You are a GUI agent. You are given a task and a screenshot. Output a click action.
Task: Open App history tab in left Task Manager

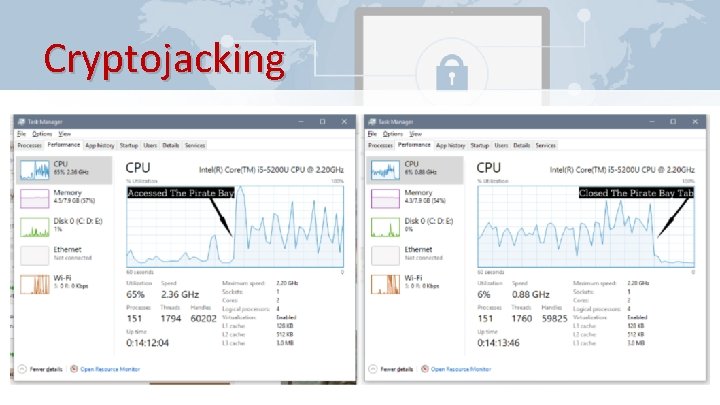pyautogui.click(x=100, y=145)
